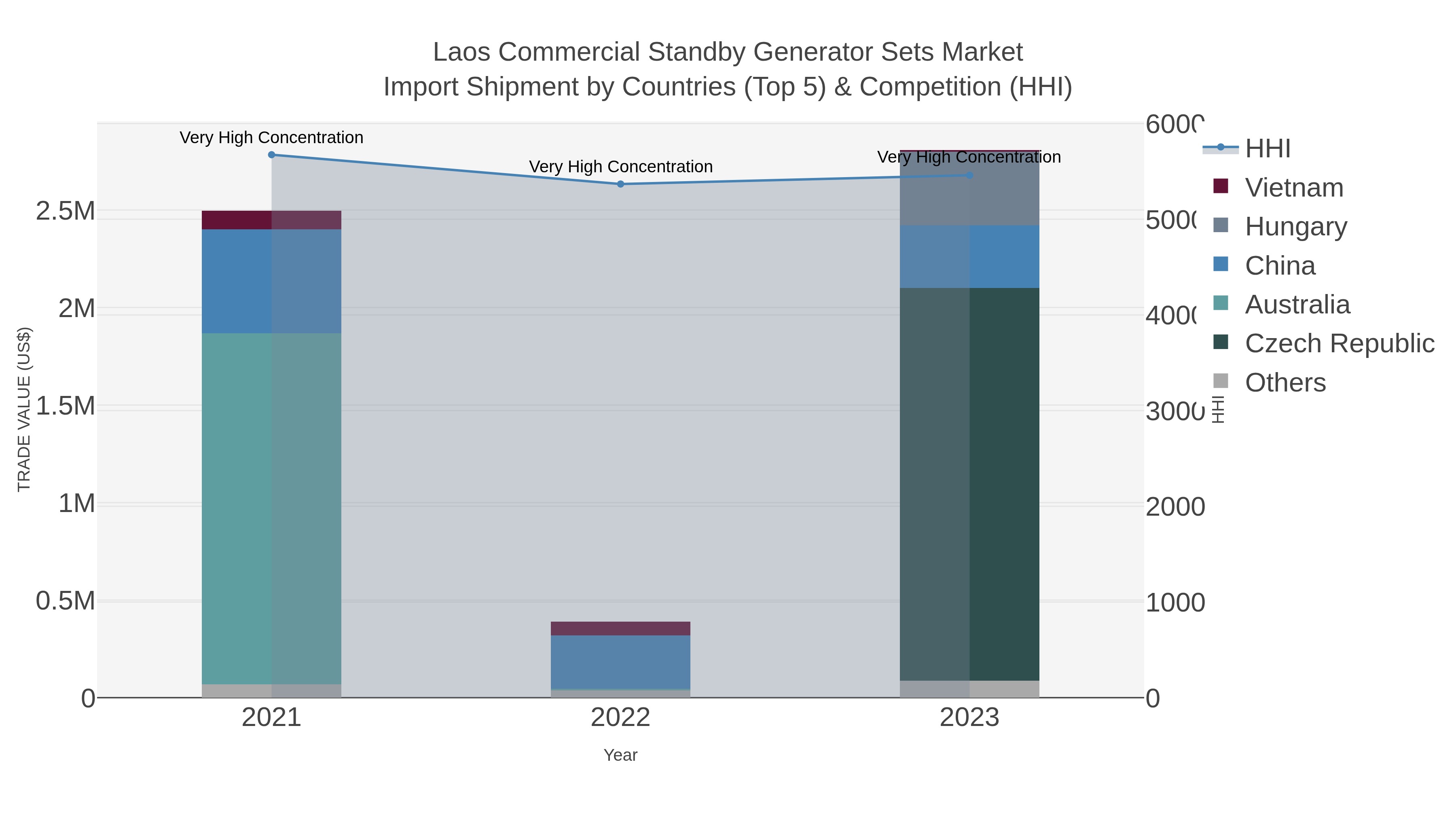Click the 2022 Very High Concentration annotation

pos(620,167)
